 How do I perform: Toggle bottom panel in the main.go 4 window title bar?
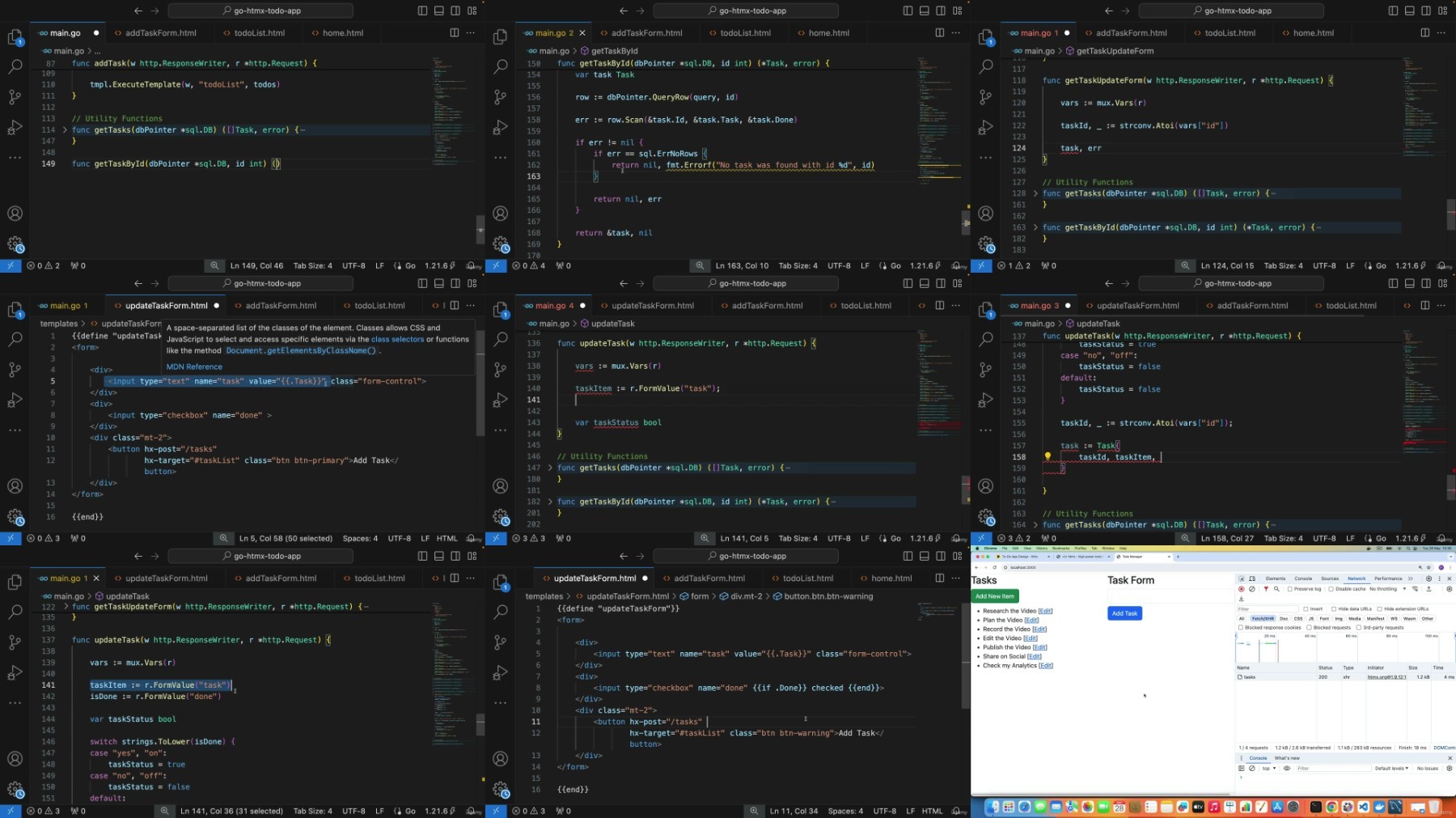click(x=925, y=283)
